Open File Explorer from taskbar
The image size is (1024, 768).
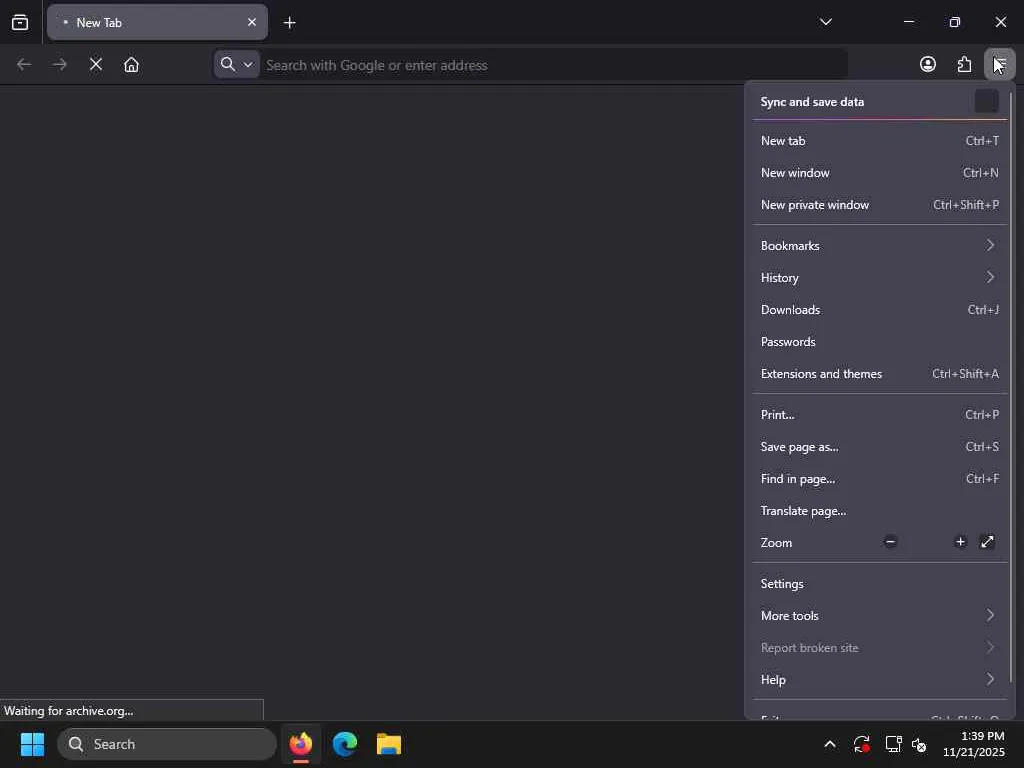[x=389, y=744]
